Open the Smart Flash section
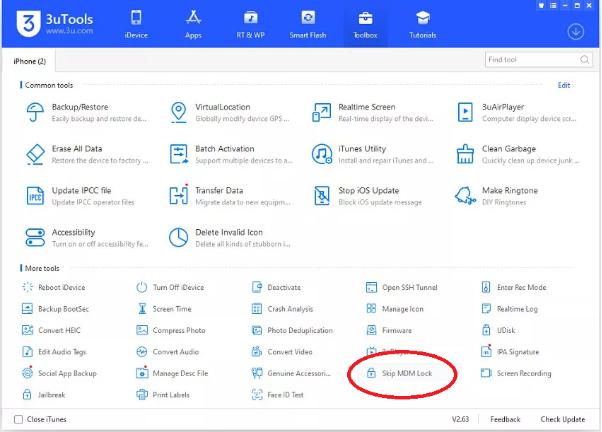 (308, 25)
